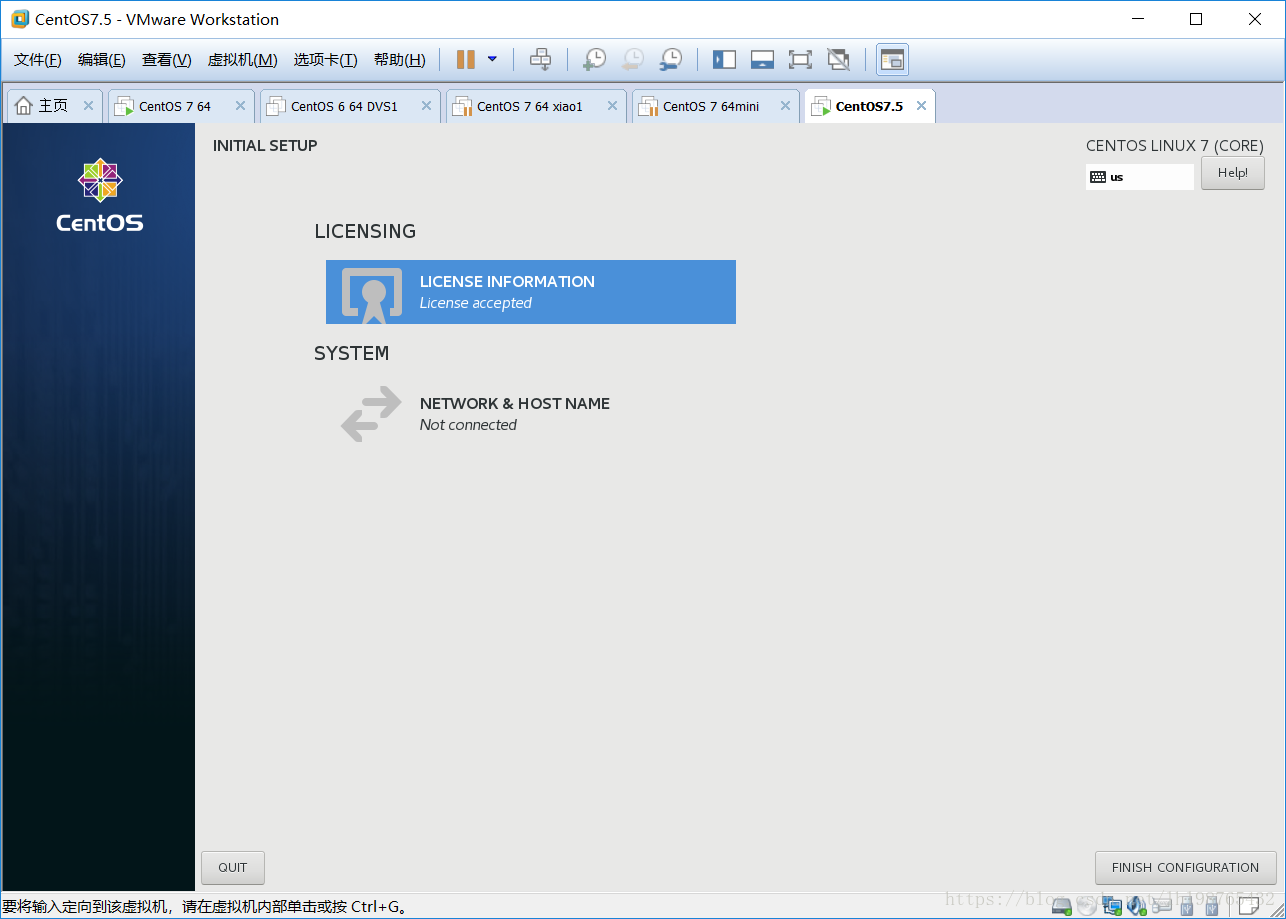The width and height of the screenshot is (1286, 919).
Task: Click the CD/DVD drive status icon
Action: (1087, 906)
